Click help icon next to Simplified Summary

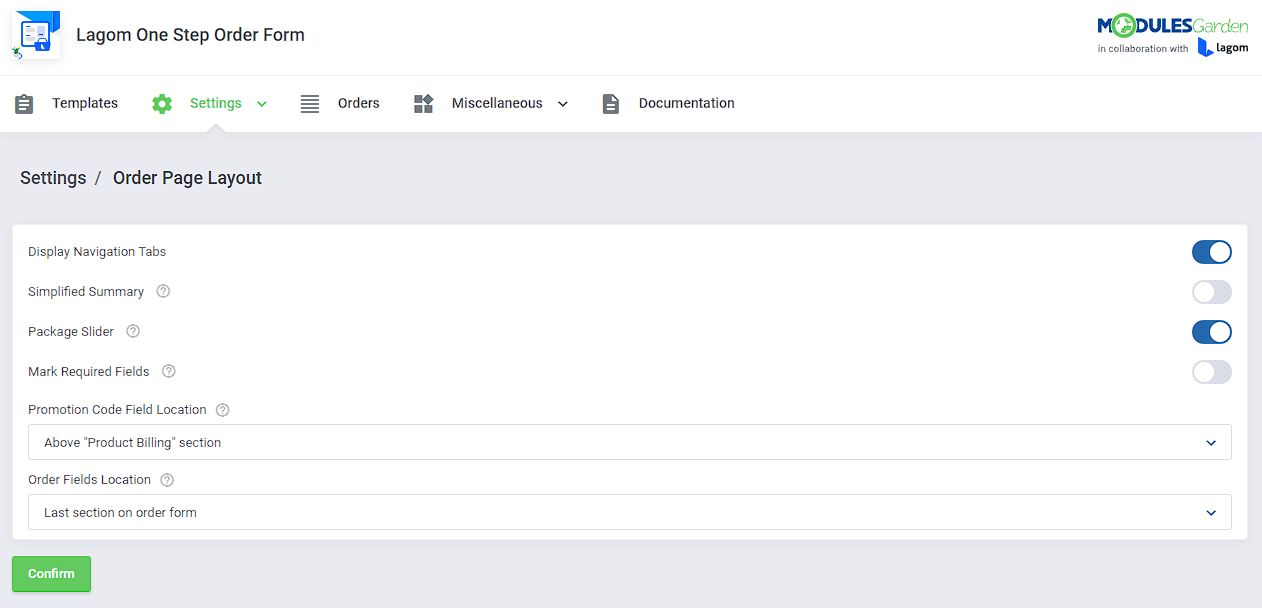[x=163, y=291]
